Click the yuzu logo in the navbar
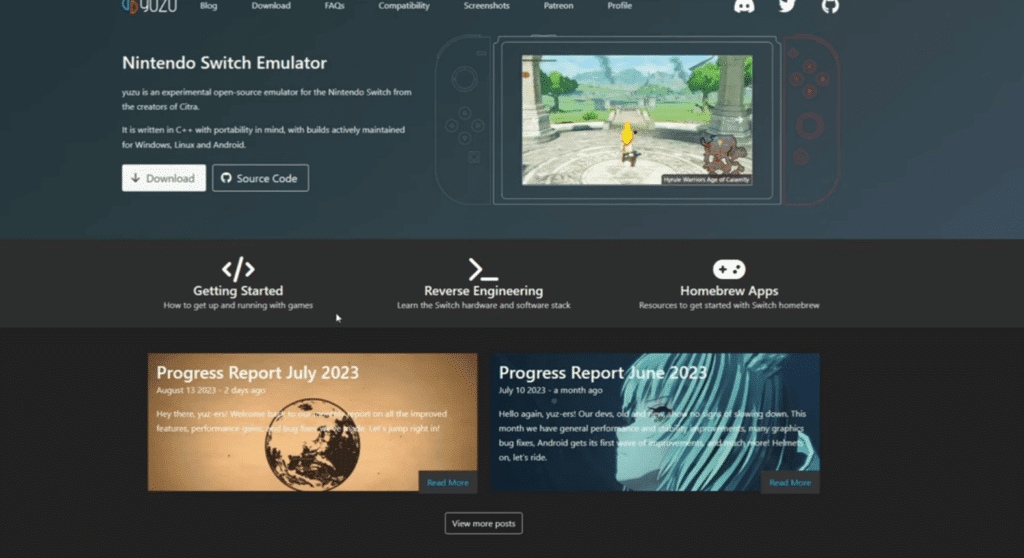Image resolution: width=1024 pixels, height=558 pixels. [149, 6]
